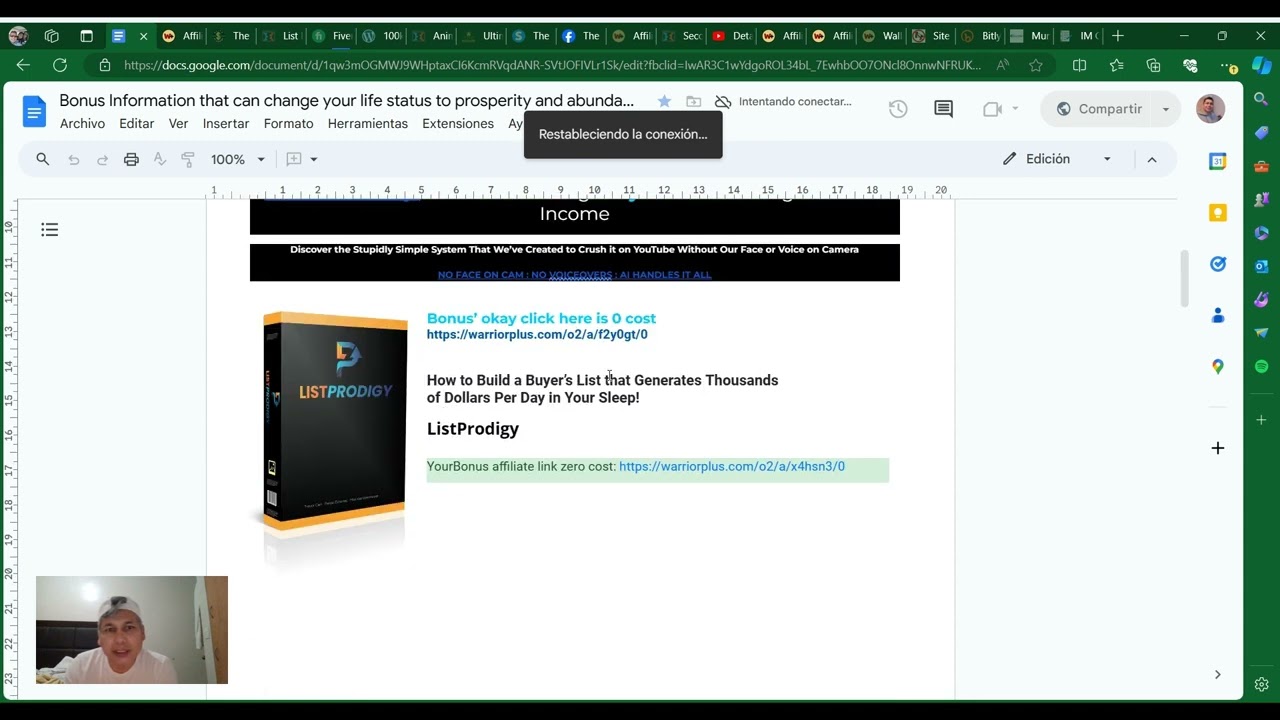The image size is (1280, 720).
Task: Click the document vertical scrollbar
Action: [x=1185, y=278]
